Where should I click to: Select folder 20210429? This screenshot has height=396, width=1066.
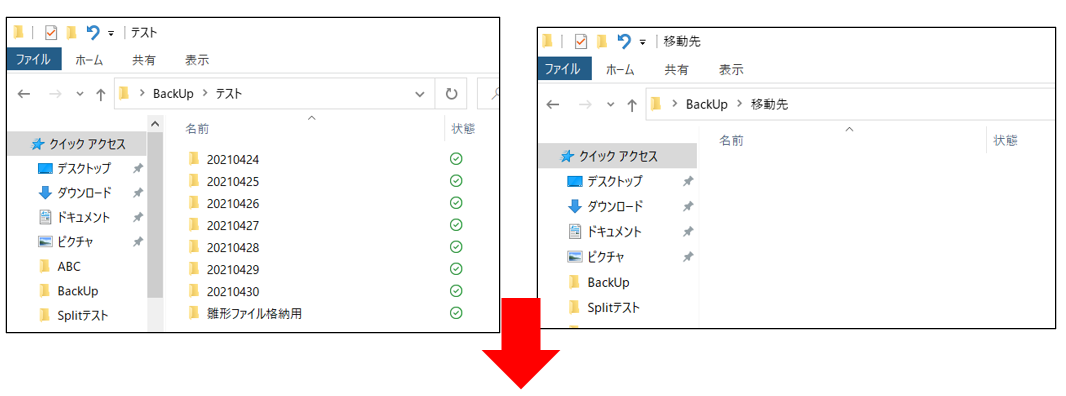[233, 269]
